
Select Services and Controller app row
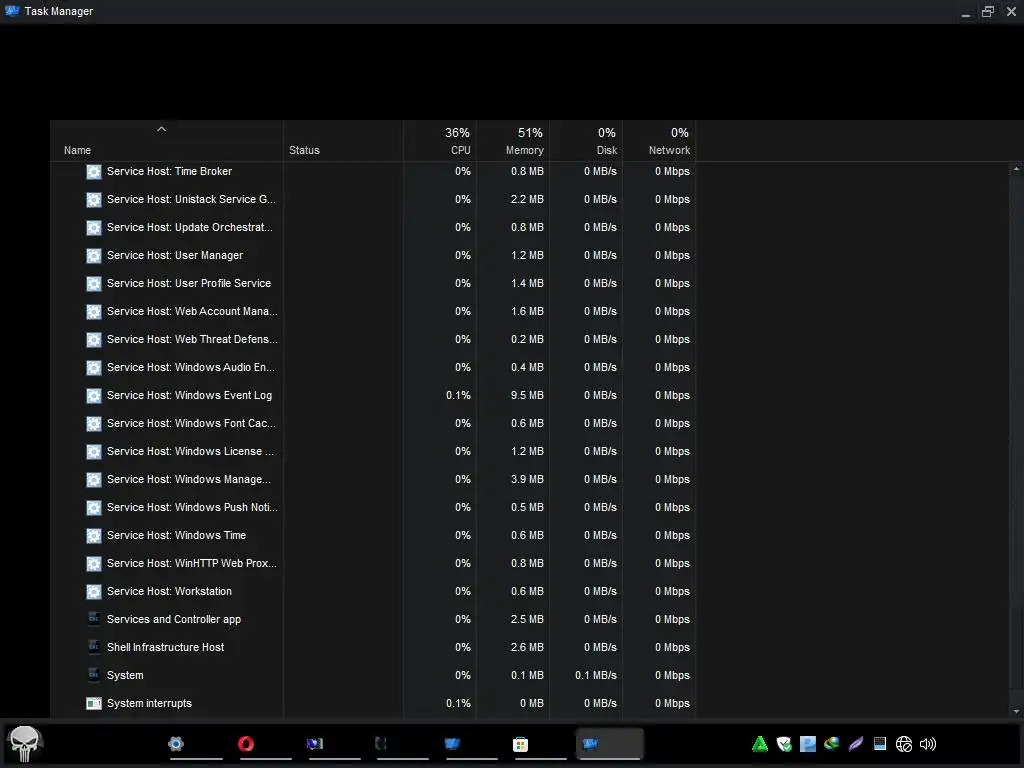pyautogui.click(x=373, y=620)
